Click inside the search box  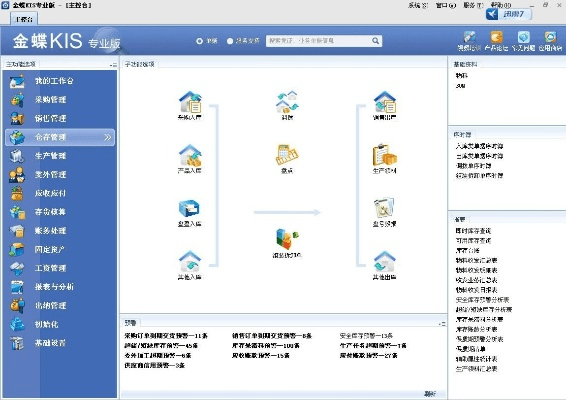point(319,41)
